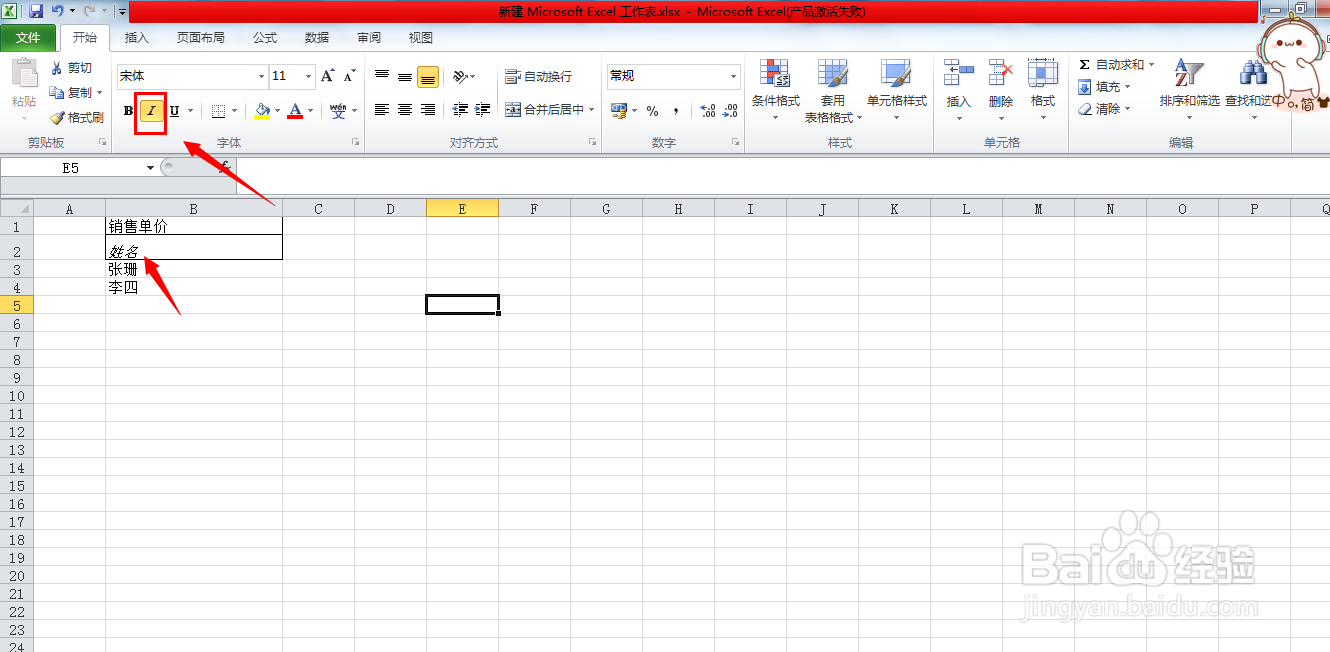
Task: Increase font size with the large A
Action: (x=327, y=76)
